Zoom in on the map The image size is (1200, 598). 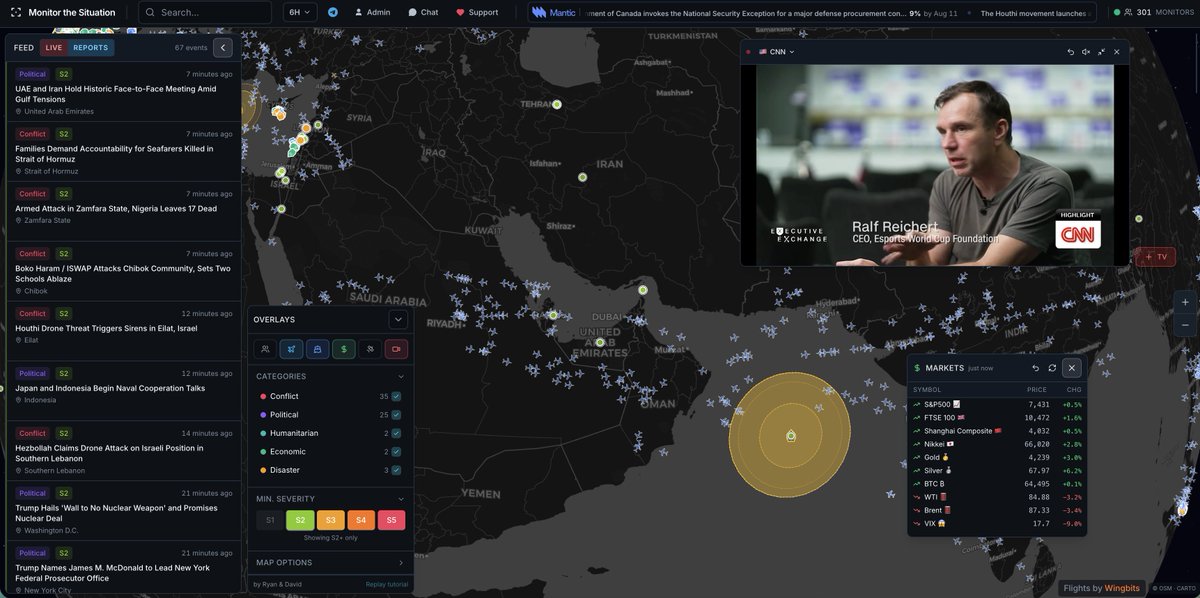pos(1185,302)
